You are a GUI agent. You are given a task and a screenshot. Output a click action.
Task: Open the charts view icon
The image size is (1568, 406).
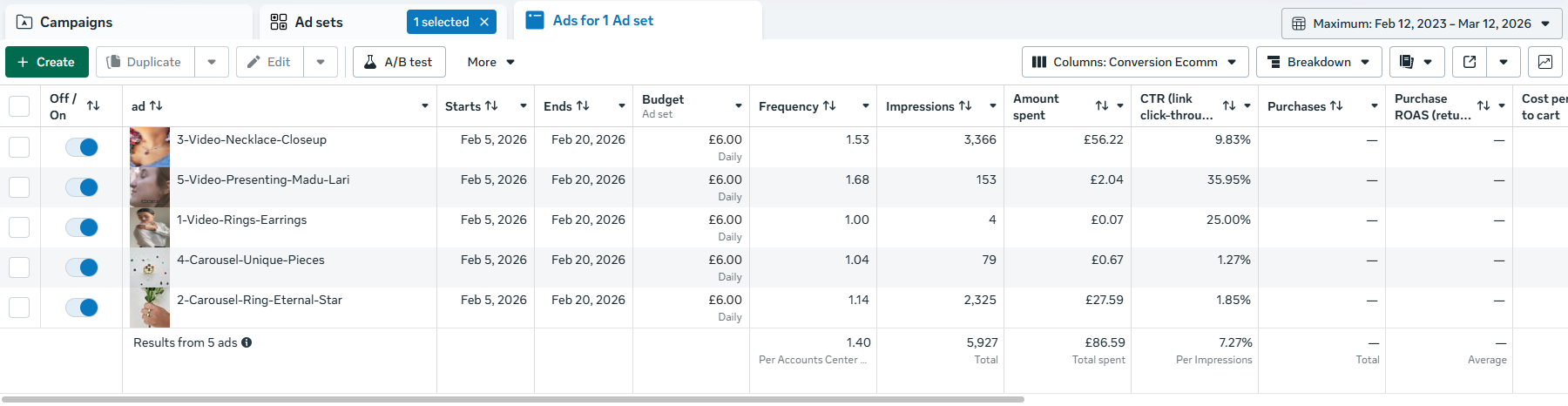[1544, 62]
